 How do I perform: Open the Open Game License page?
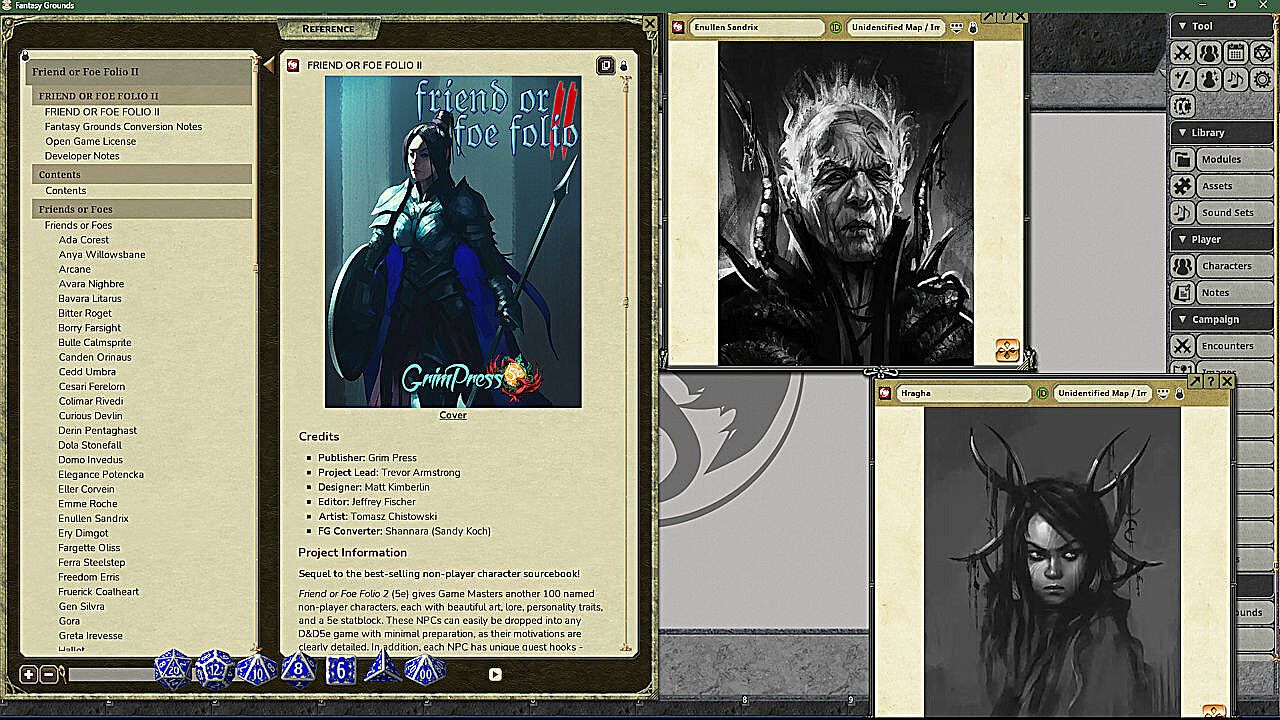90,141
